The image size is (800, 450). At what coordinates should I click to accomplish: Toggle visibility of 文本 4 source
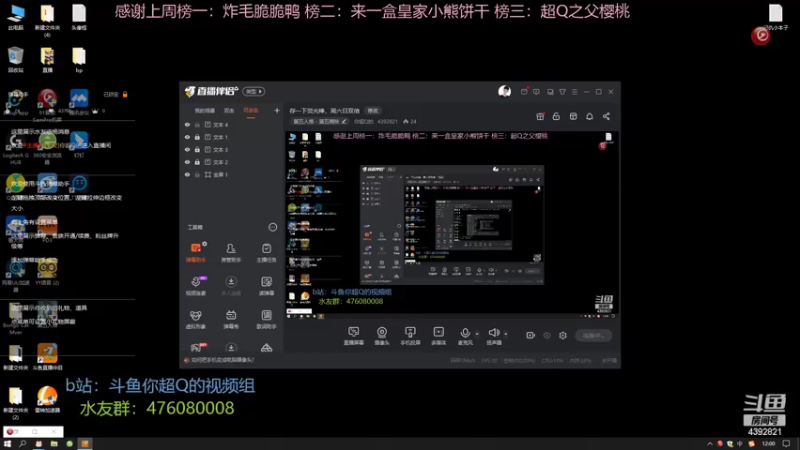(x=187, y=124)
